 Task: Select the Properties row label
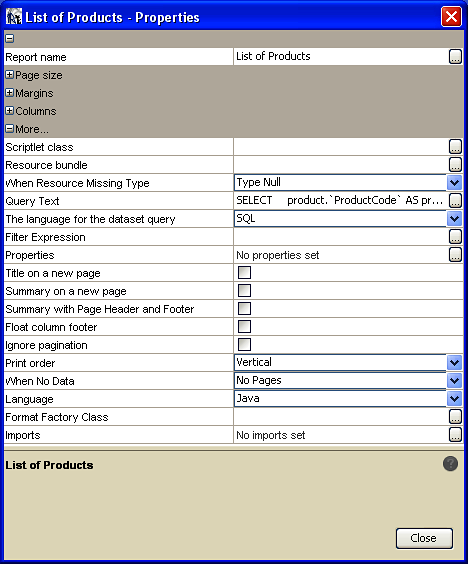tap(30, 255)
